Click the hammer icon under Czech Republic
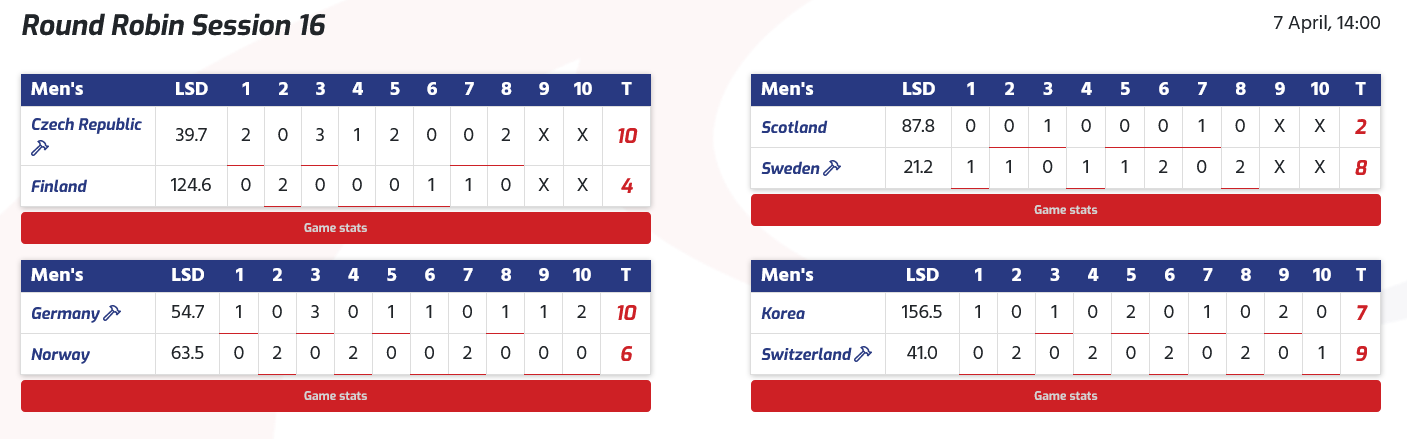 click(38, 148)
